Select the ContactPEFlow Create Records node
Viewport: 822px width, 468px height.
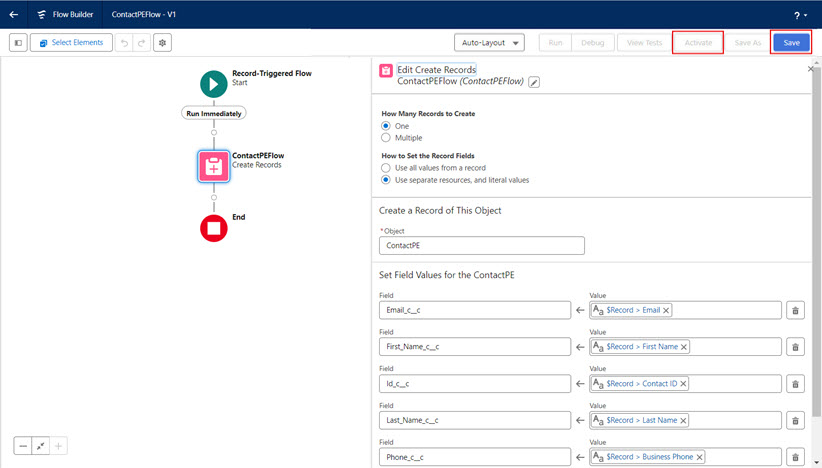click(213, 167)
